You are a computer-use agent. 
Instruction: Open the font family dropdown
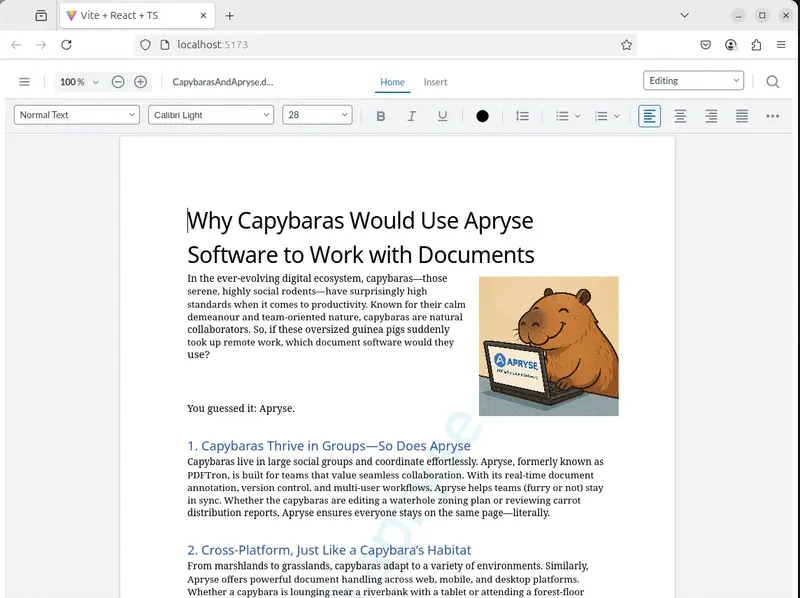point(210,115)
